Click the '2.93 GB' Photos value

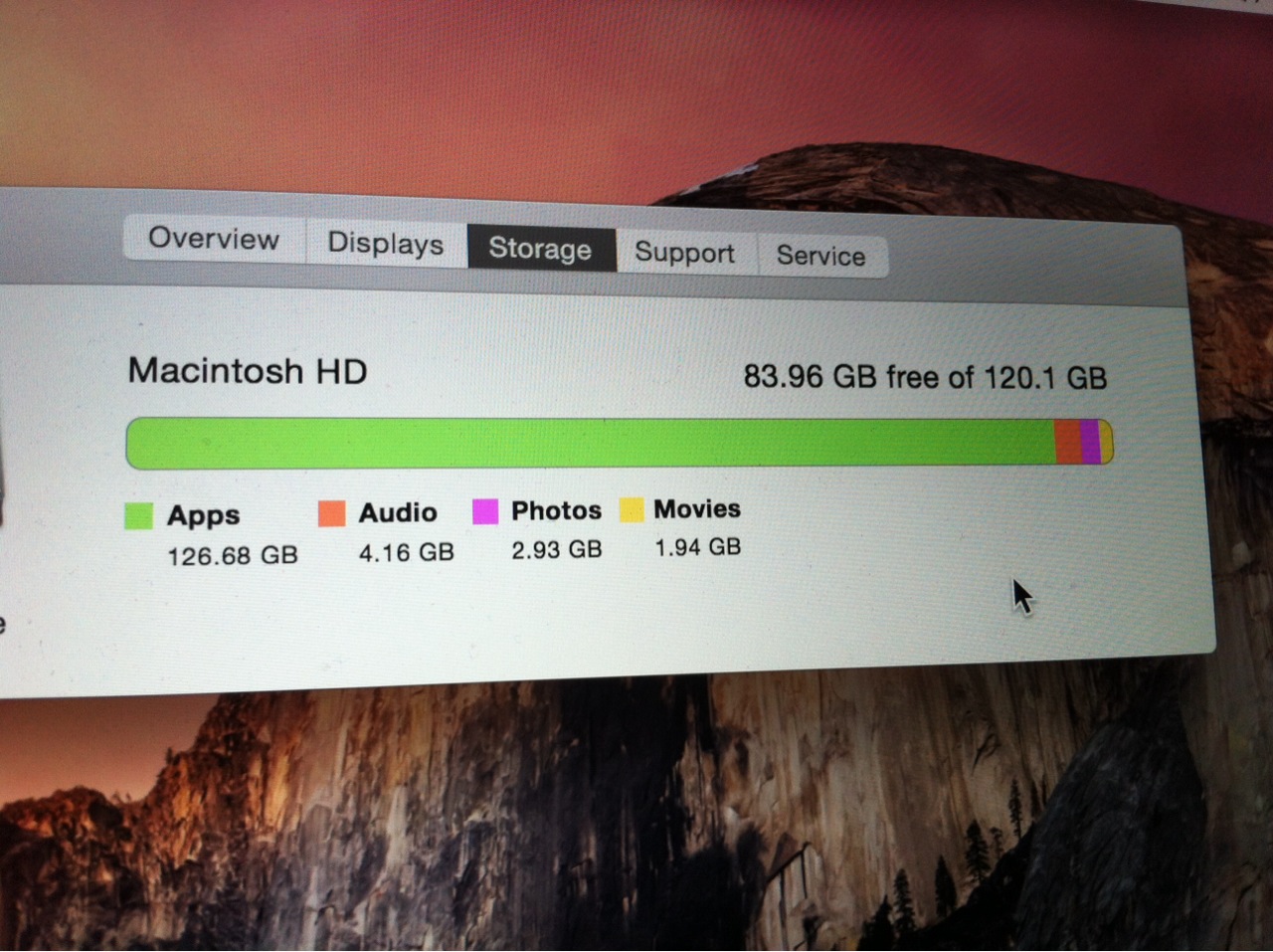pos(557,549)
